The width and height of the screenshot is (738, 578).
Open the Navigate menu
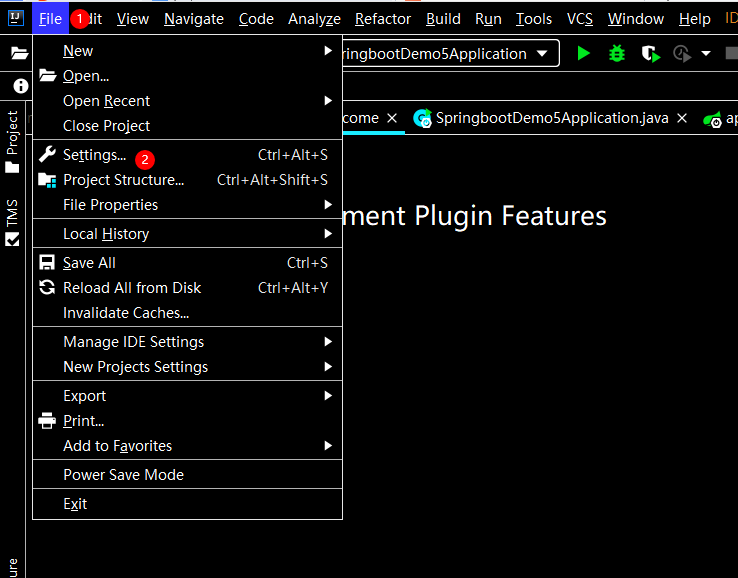click(194, 19)
